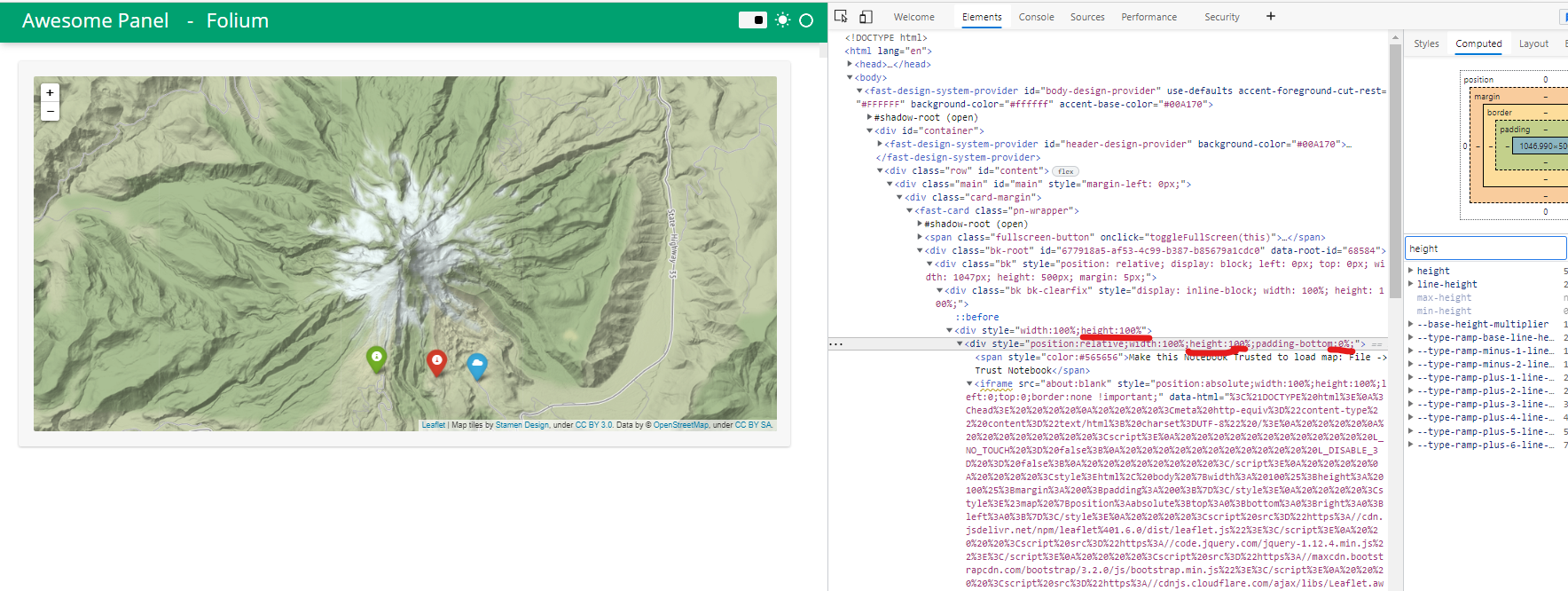Expand the fullscreen-button span node
This screenshot has height=591, width=1568.
point(919,237)
